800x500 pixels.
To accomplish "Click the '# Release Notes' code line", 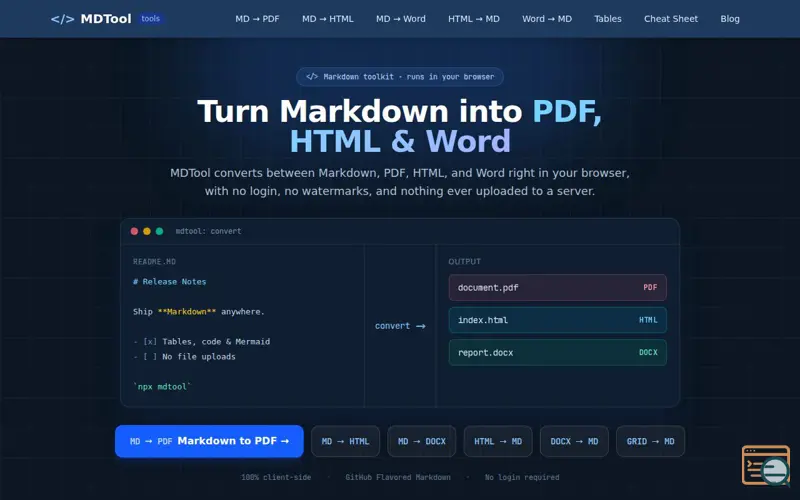I will 169,282.
